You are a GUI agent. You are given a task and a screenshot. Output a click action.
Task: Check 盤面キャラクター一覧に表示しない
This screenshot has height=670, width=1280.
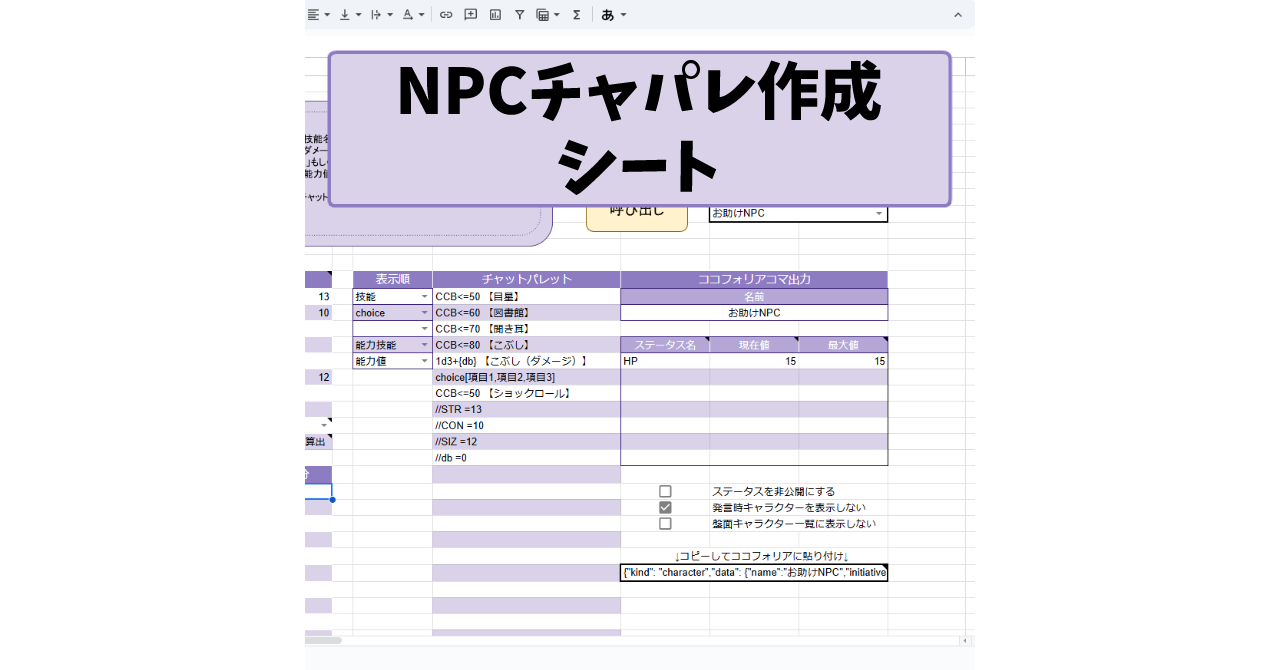666,523
